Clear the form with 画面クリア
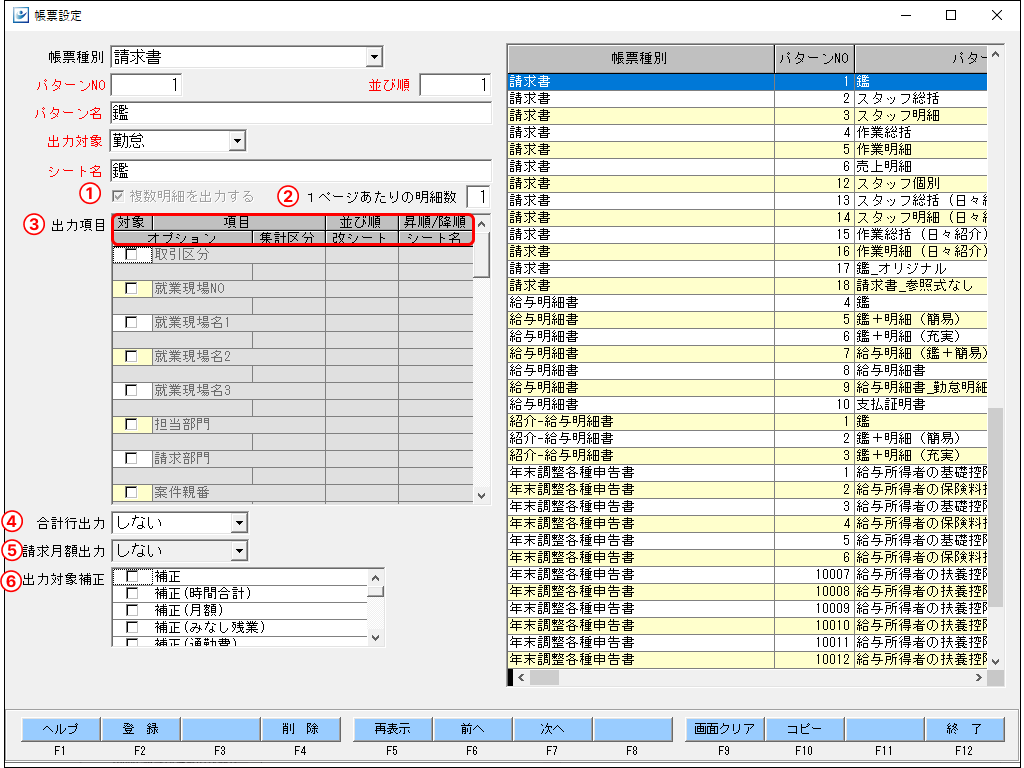Viewport: 1024px width, 768px height. click(x=725, y=729)
